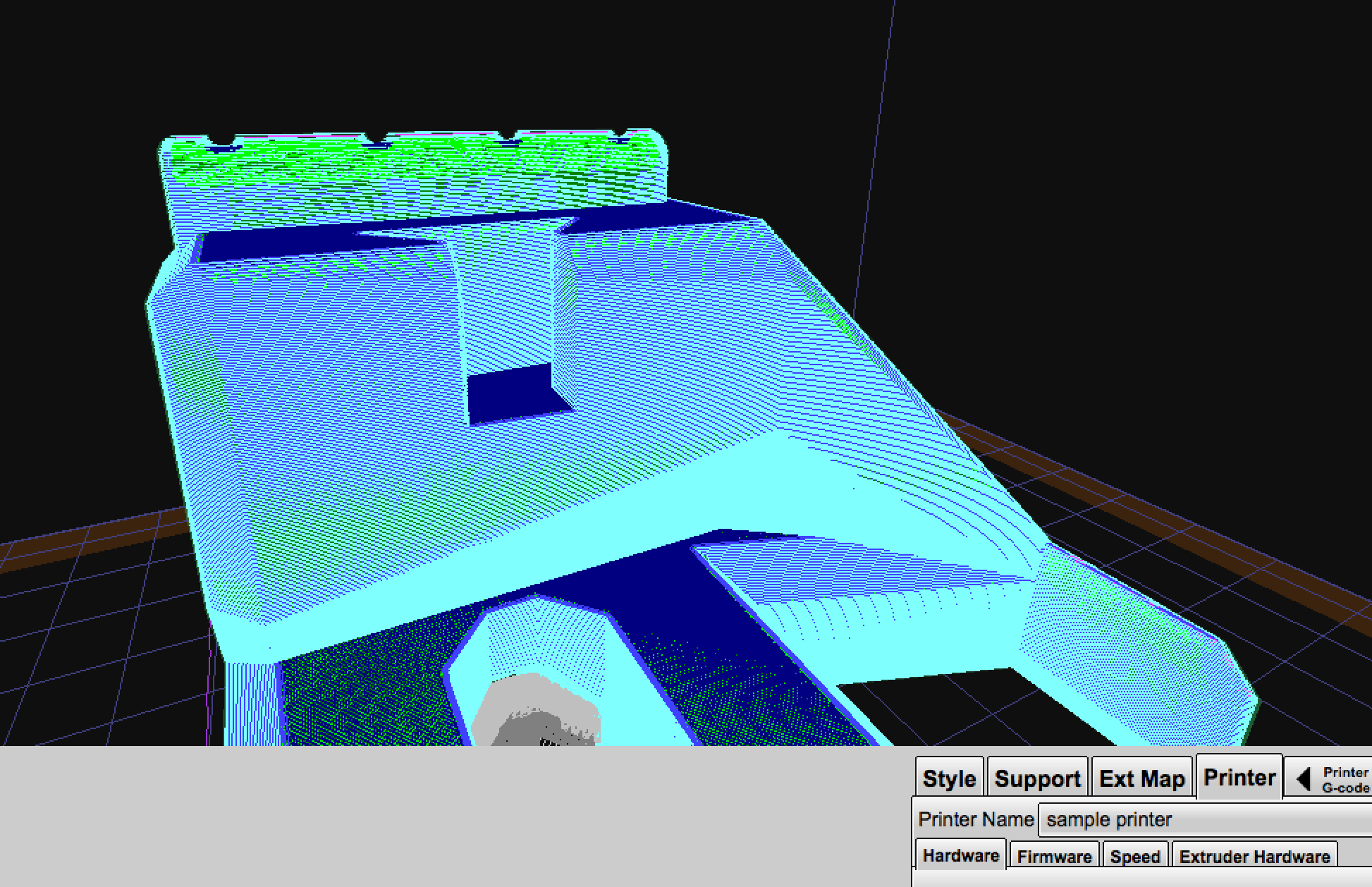Open the Speed sub-tab
The width and height of the screenshot is (1372, 887).
click(1134, 857)
